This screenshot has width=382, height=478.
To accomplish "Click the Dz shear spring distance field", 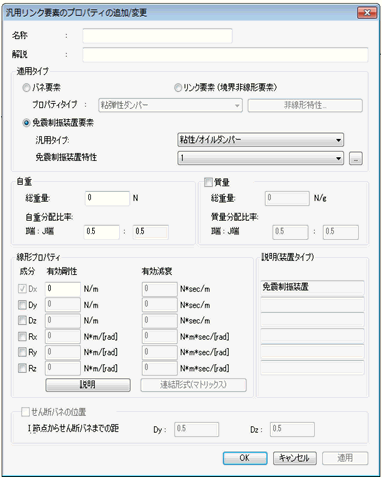I will coord(292,429).
